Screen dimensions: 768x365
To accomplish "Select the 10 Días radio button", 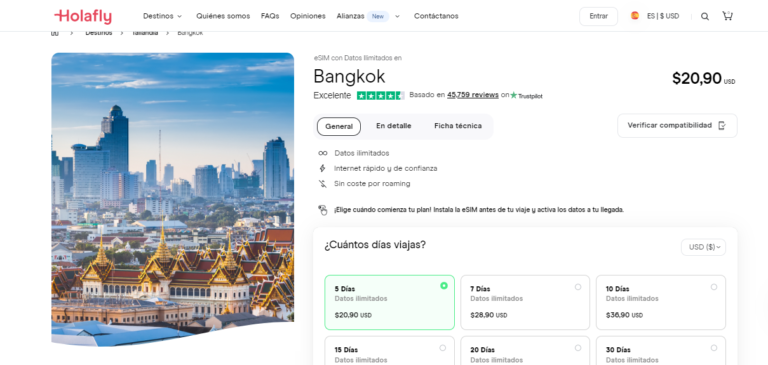I will 714,287.
